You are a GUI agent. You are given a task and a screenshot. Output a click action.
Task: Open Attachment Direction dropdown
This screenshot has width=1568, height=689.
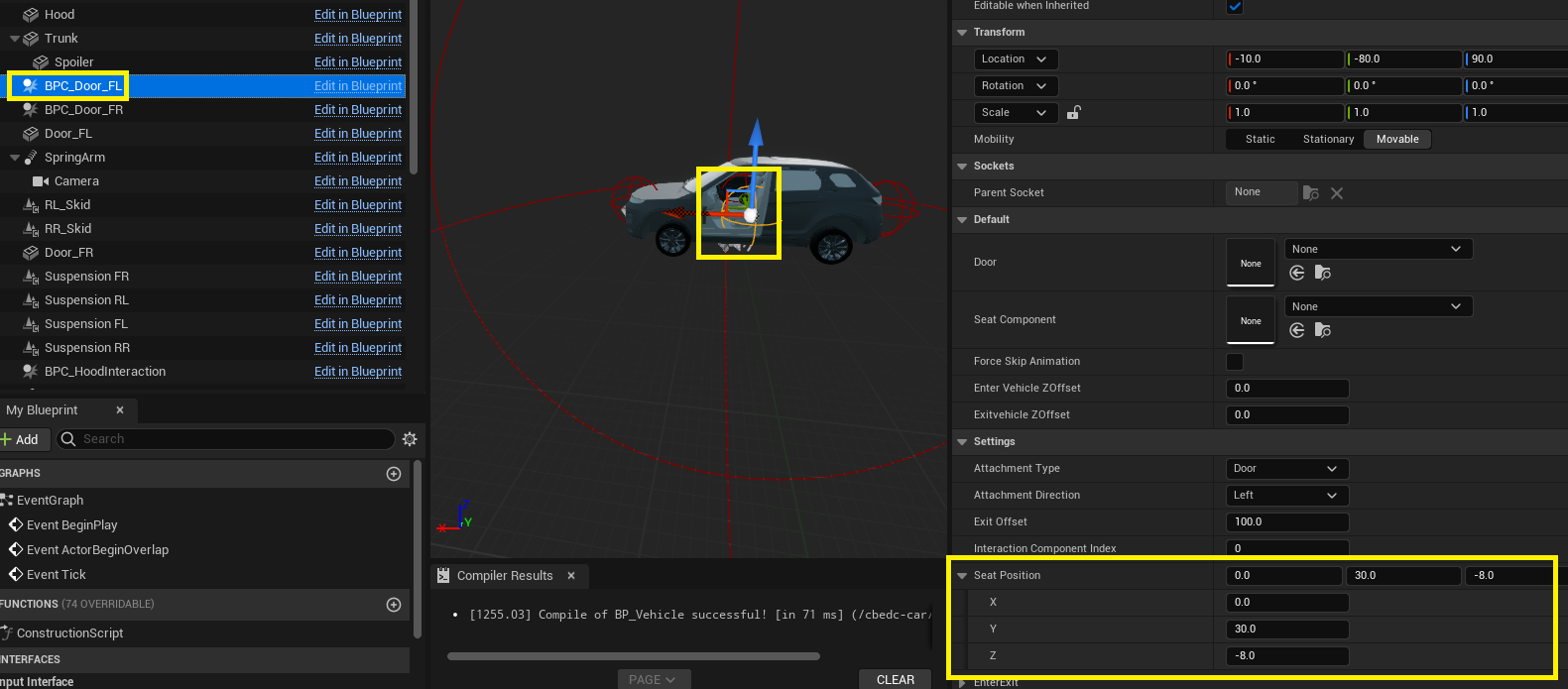[x=1286, y=496]
